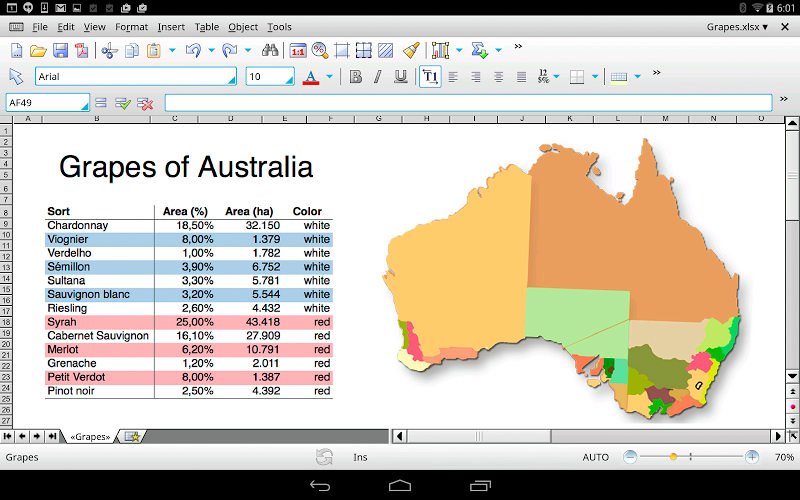Expand the borders dropdown arrow

click(595, 77)
